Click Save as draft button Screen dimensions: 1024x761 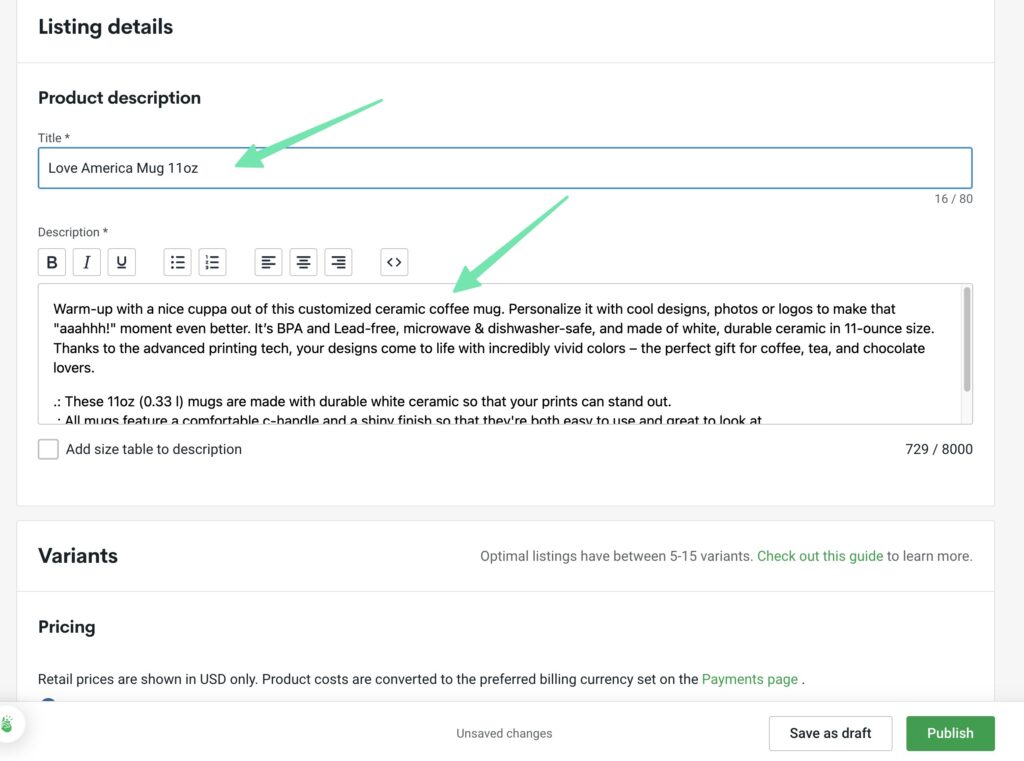[830, 733]
